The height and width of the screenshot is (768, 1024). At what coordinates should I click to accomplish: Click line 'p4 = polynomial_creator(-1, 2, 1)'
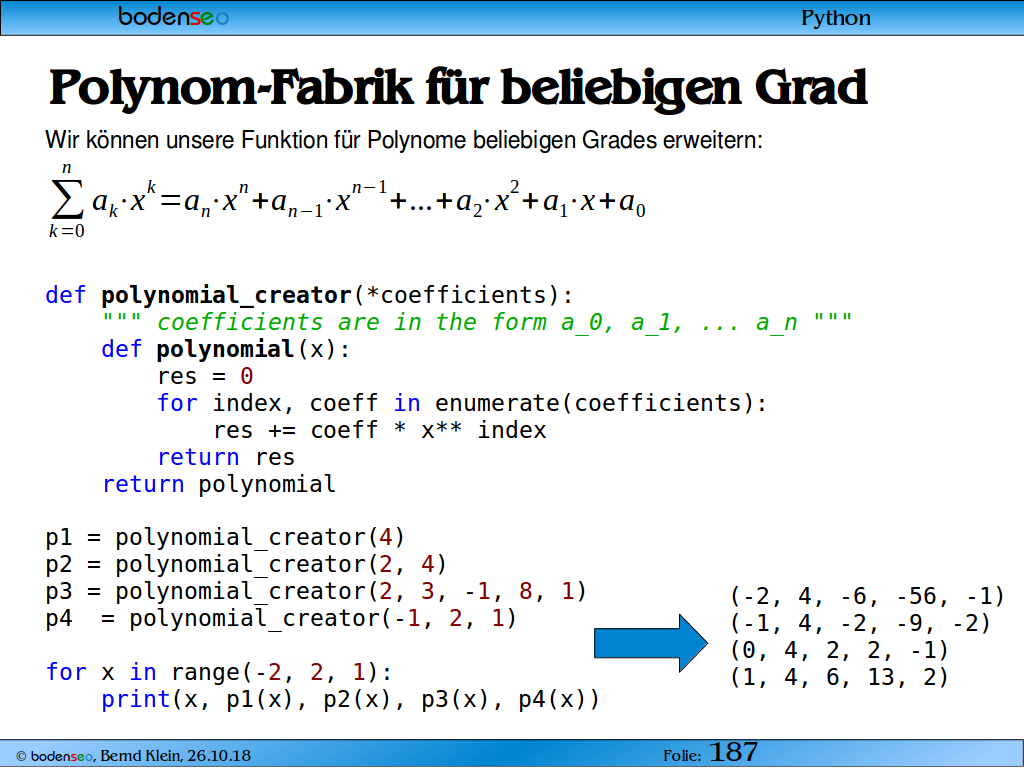coord(281,618)
